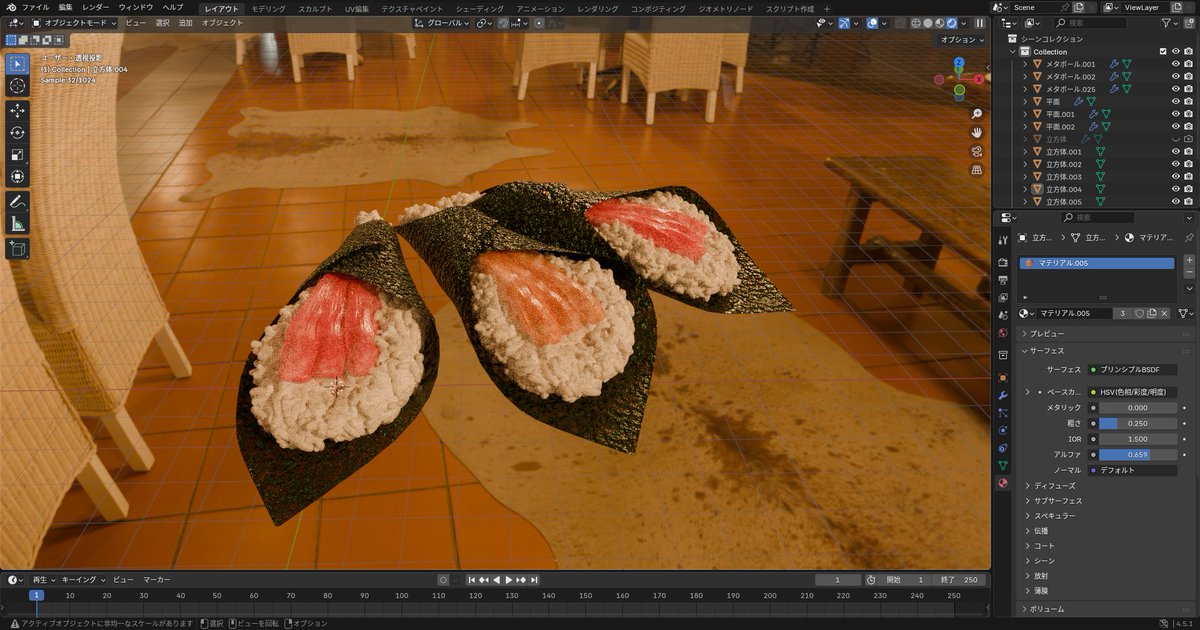Open the ファイル menu
1200x630 pixels.
(36, 7)
